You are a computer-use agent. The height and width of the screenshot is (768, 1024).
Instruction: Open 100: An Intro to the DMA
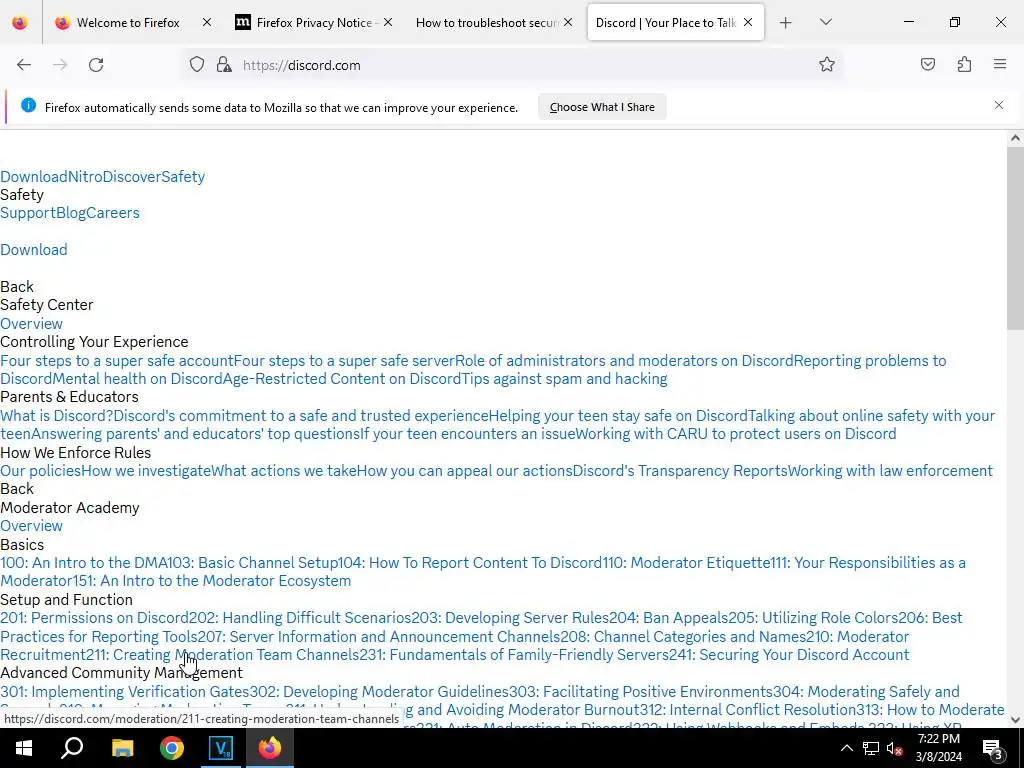(x=83, y=563)
